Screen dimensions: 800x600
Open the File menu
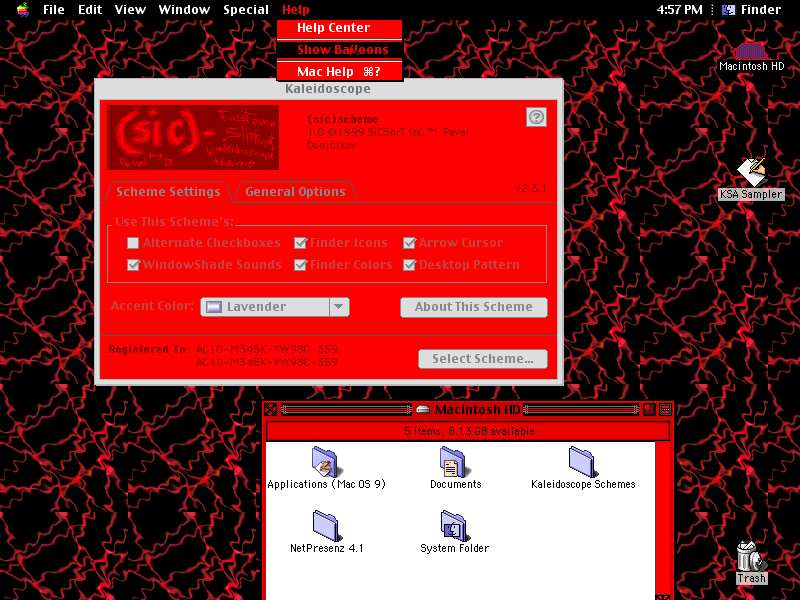point(54,10)
